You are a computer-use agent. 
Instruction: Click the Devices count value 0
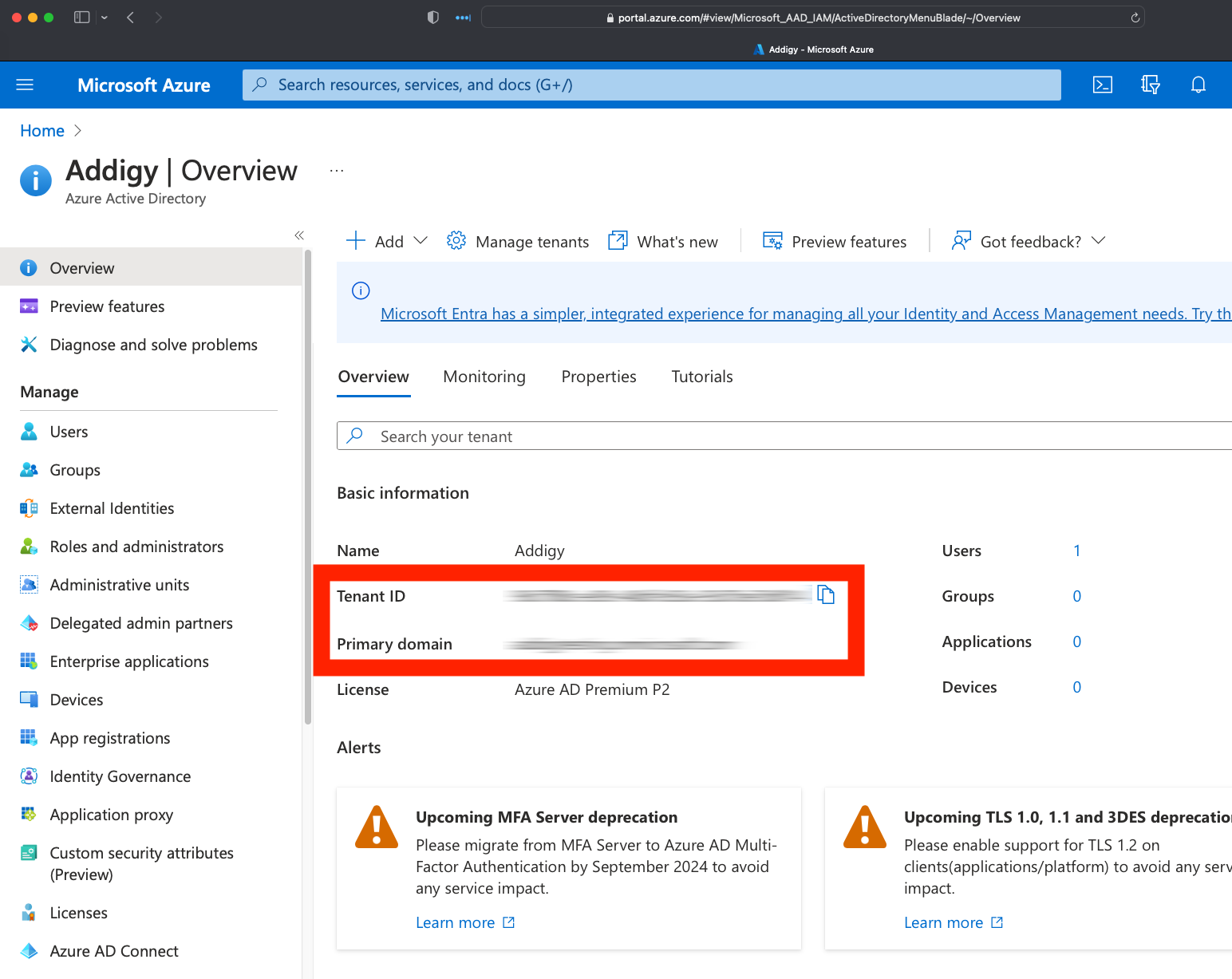[x=1076, y=687]
